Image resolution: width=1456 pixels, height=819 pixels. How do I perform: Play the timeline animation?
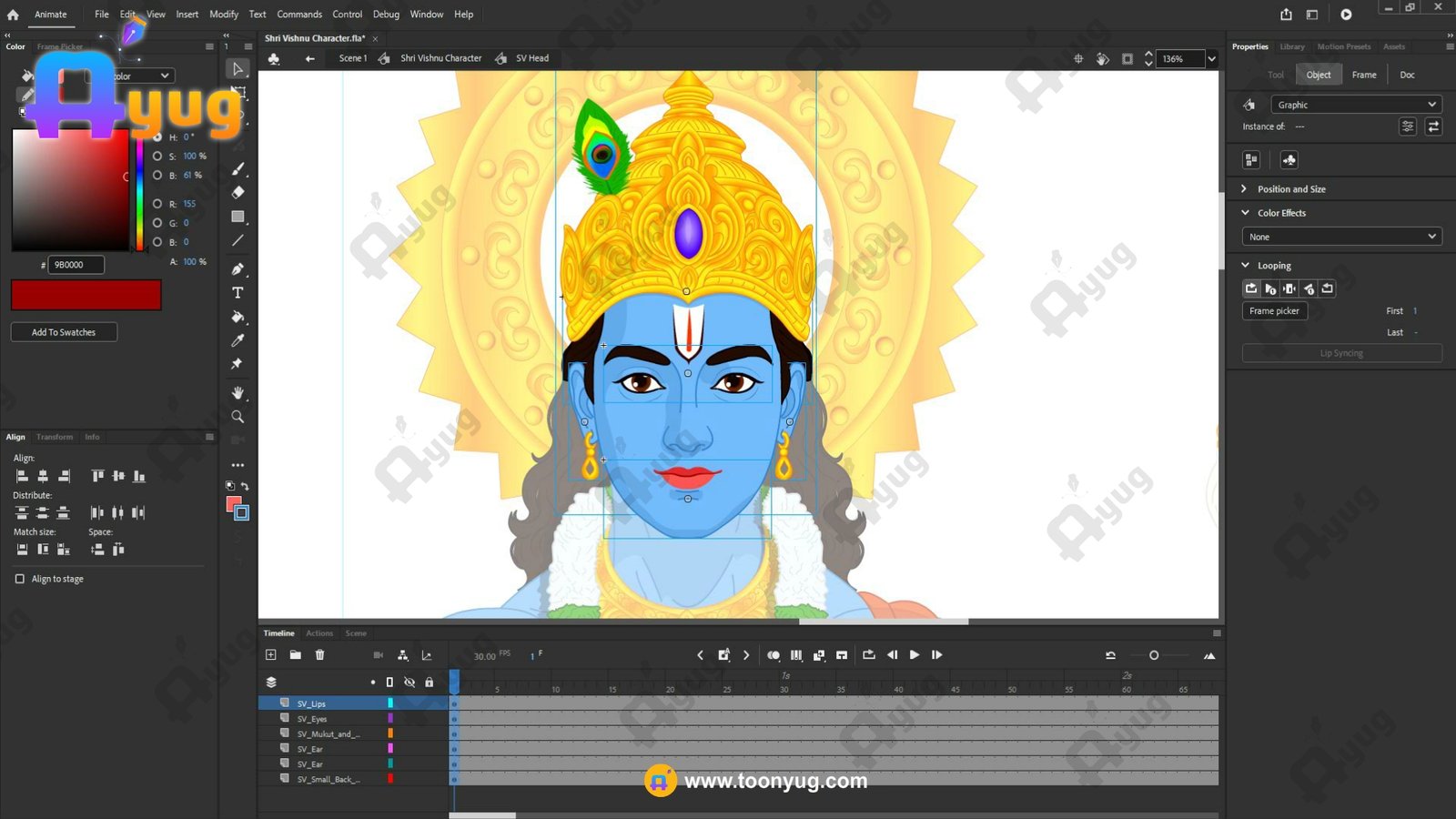(x=915, y=655)
